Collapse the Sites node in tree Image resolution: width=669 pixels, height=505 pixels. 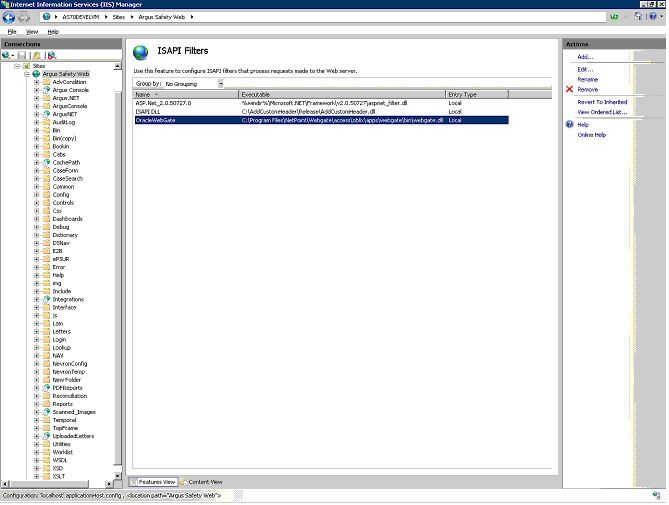coord(17,66)
